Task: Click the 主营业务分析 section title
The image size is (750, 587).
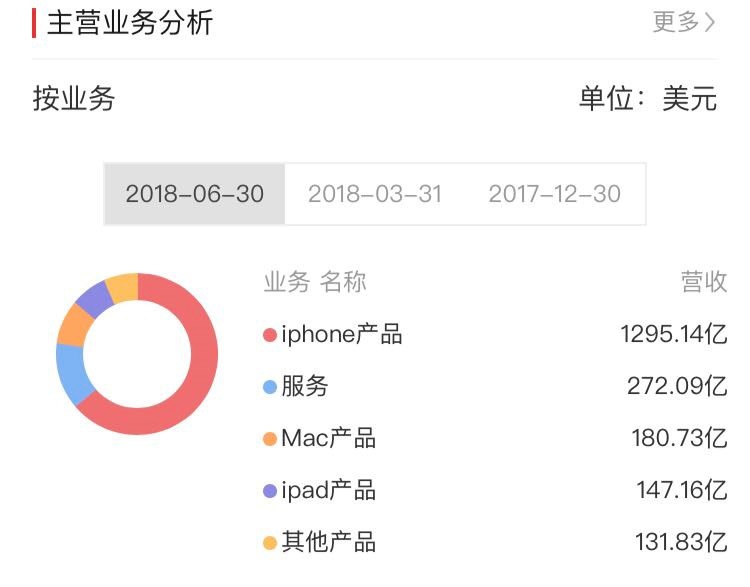Action: (130, 22)
